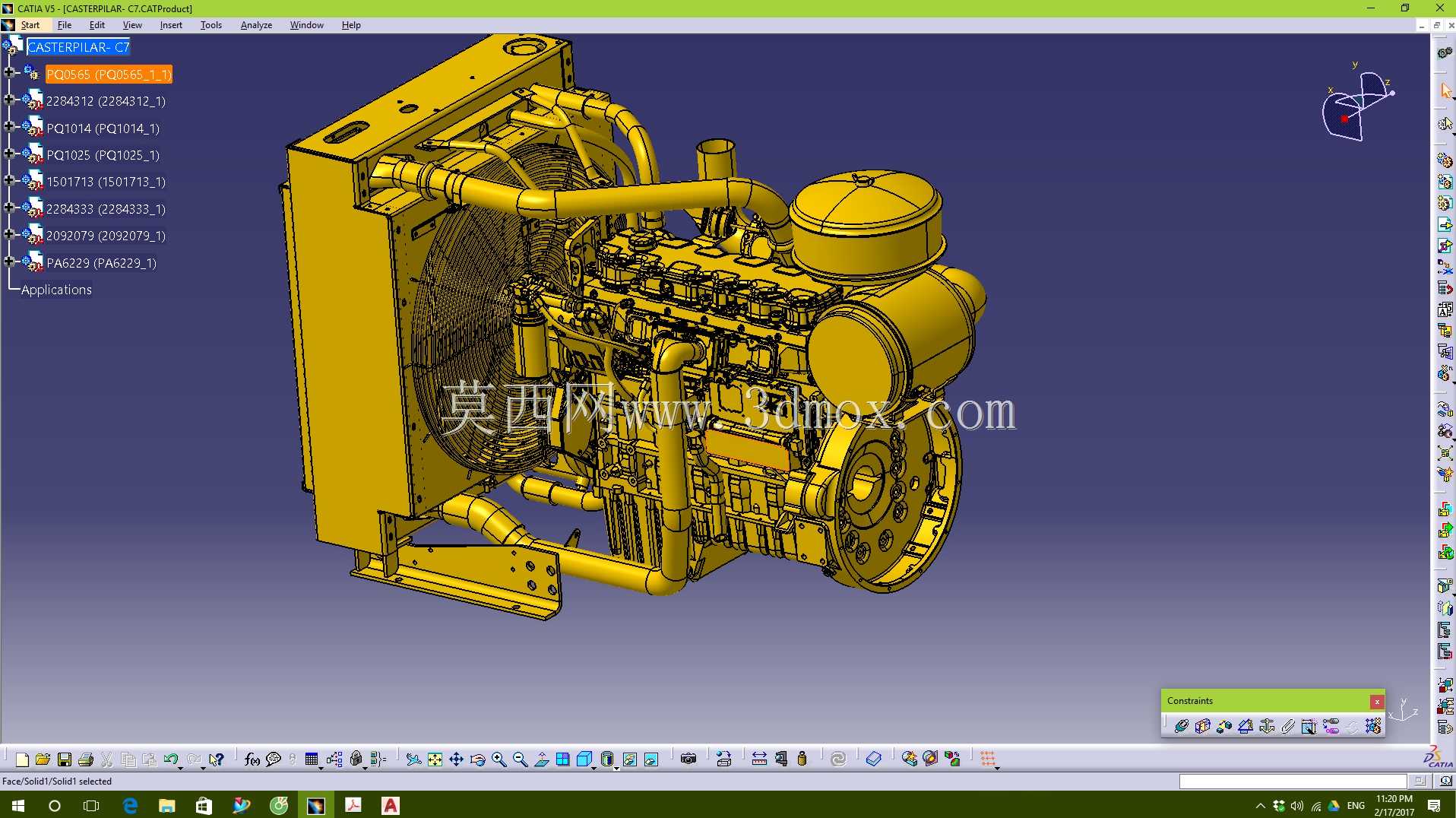The image size is (1456, 818).
Task: Expand the PQ1014 tree node
Action: 9,126
